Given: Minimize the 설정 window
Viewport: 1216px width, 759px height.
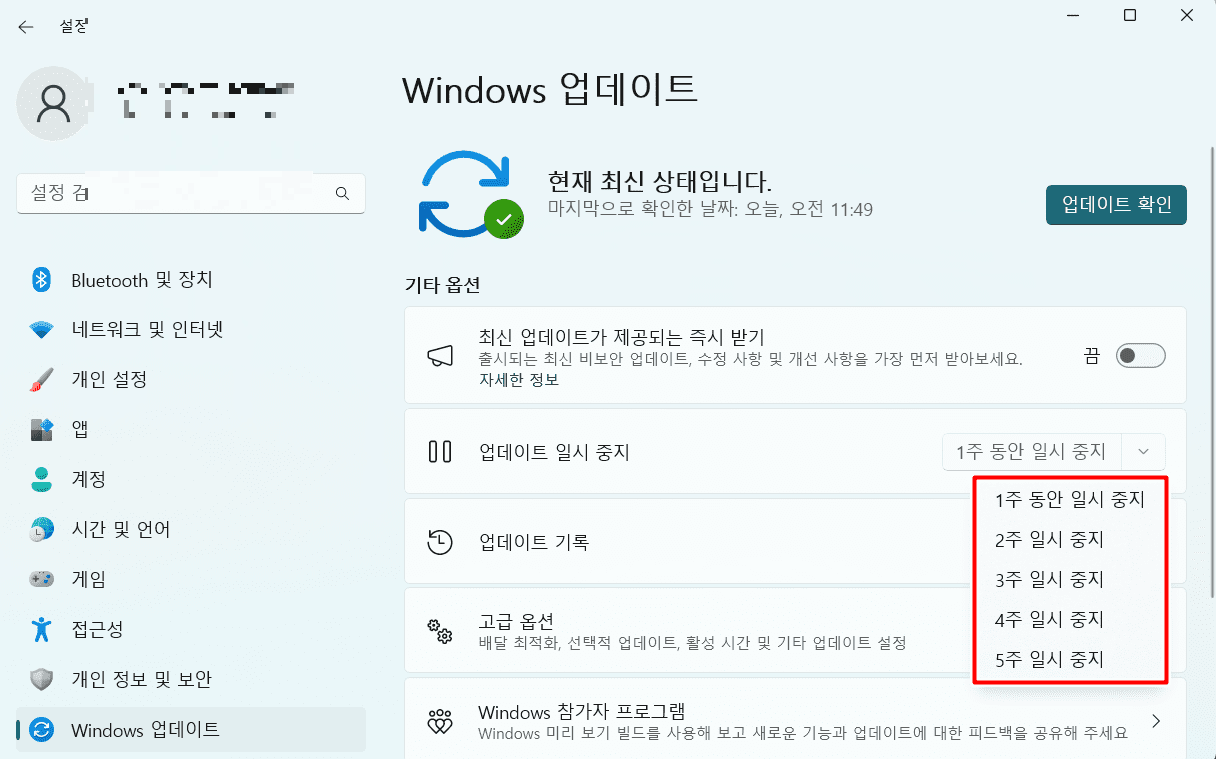Looking at the screenshot, I should 1072,16.
